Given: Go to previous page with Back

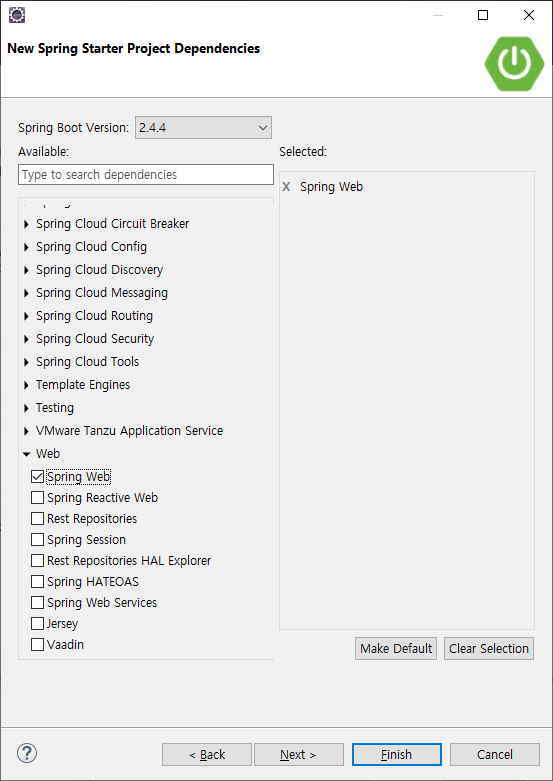Looking at the screenshot, I should pyautogui.click(x=207, y=755).
